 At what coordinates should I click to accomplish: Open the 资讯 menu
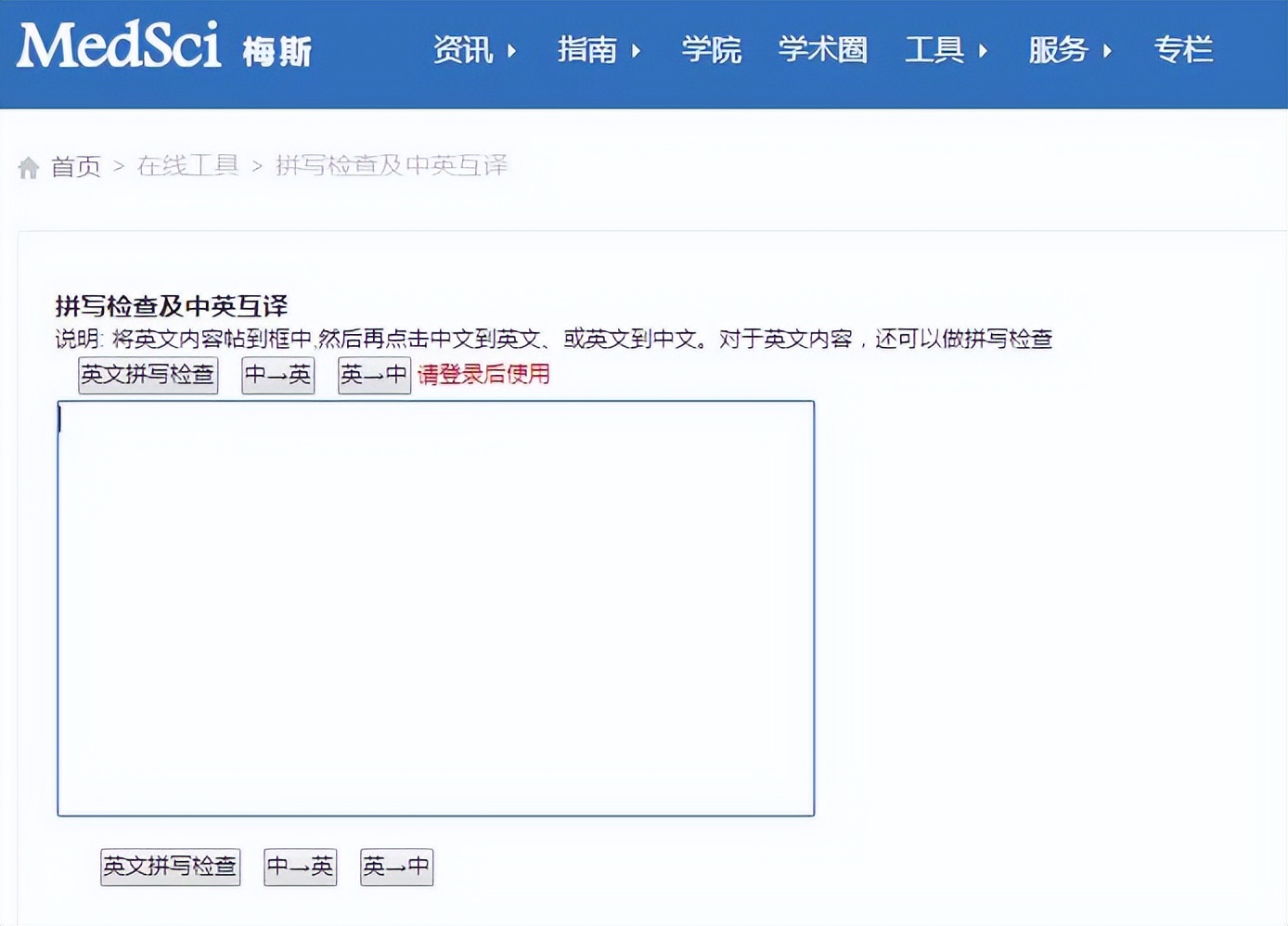pyautogui.click(x=463, y=49)
